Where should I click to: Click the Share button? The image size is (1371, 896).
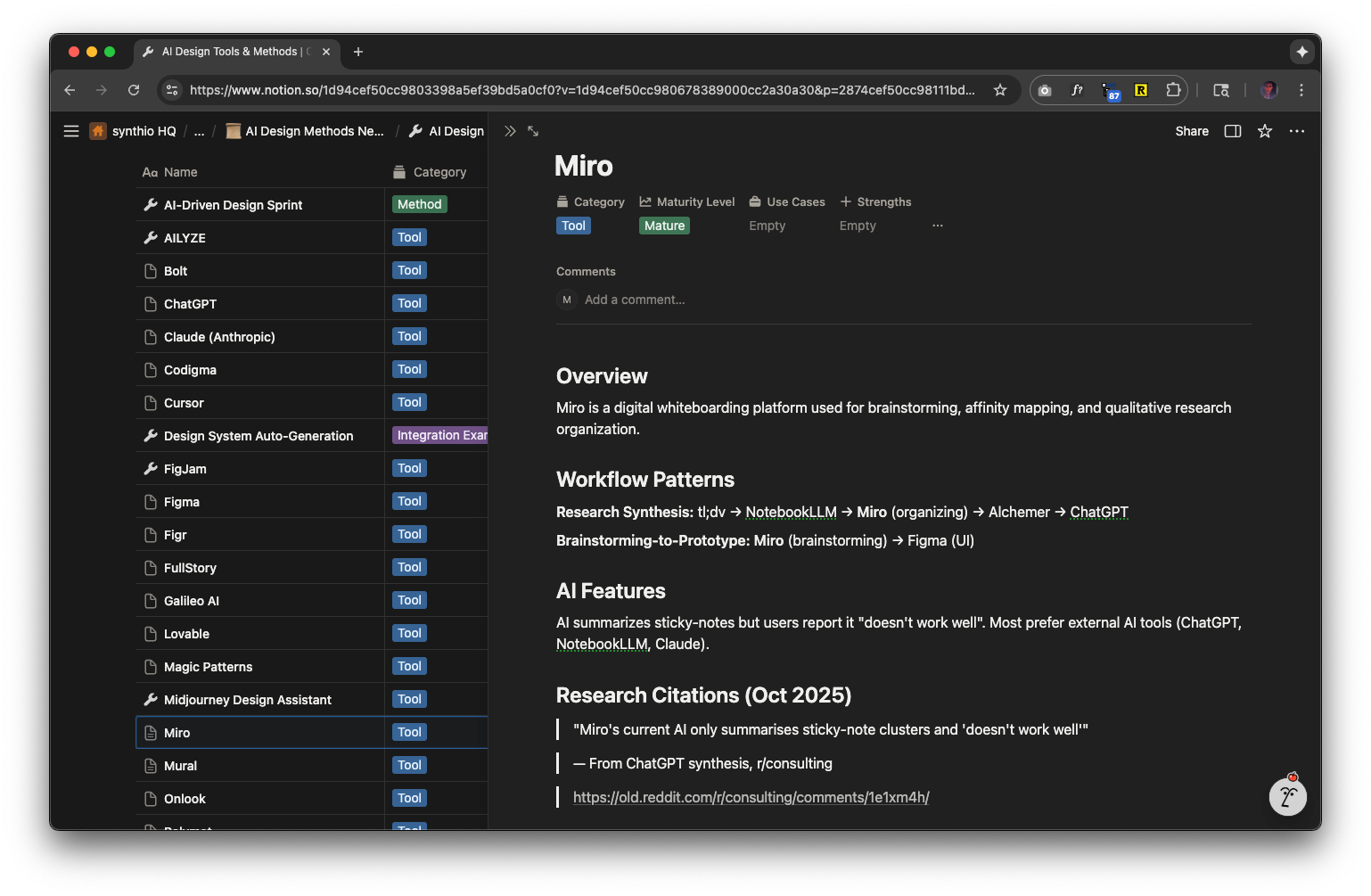[x=1192, y=131]
